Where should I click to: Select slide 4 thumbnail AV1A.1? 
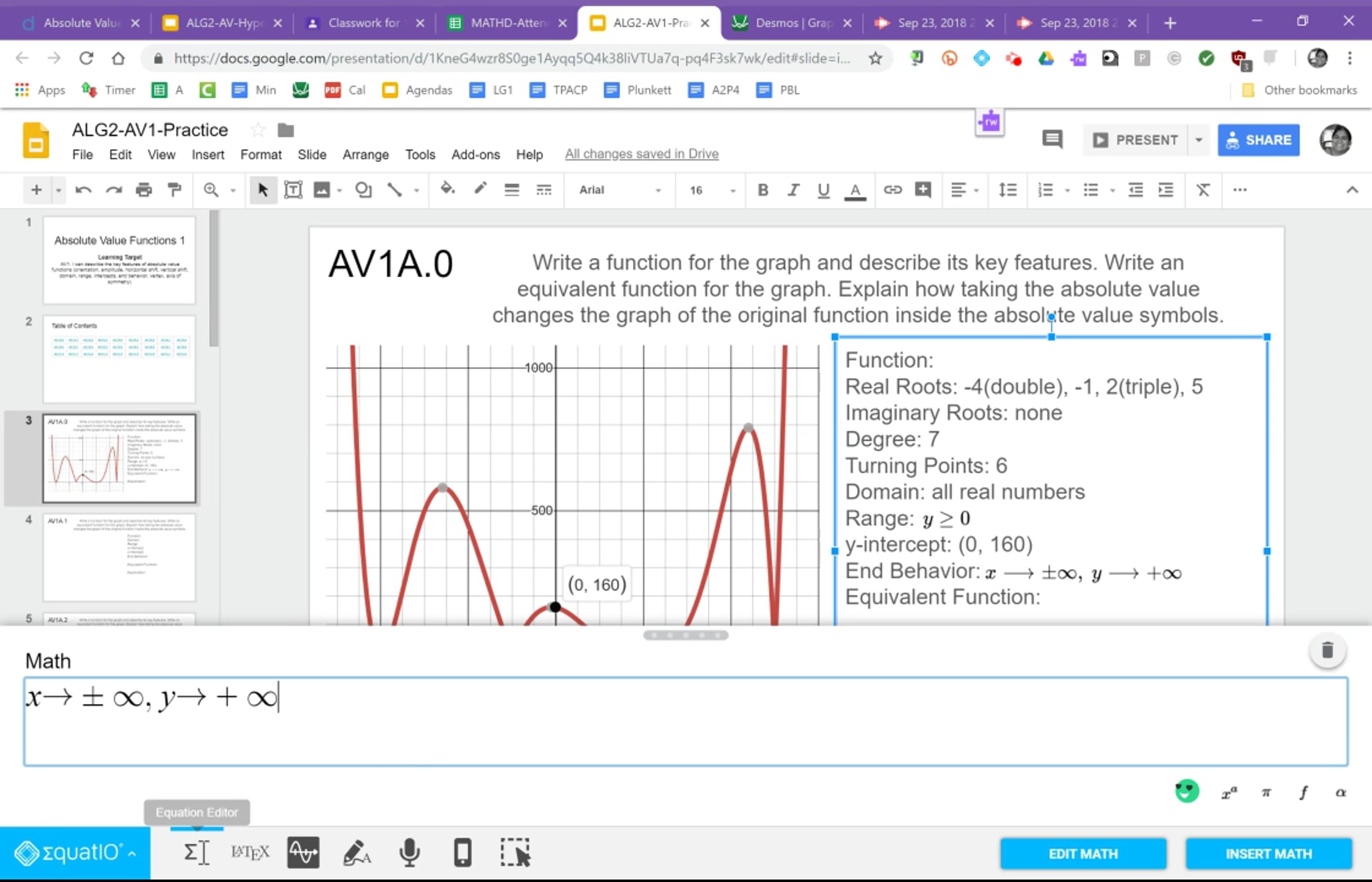coord(119,557)
